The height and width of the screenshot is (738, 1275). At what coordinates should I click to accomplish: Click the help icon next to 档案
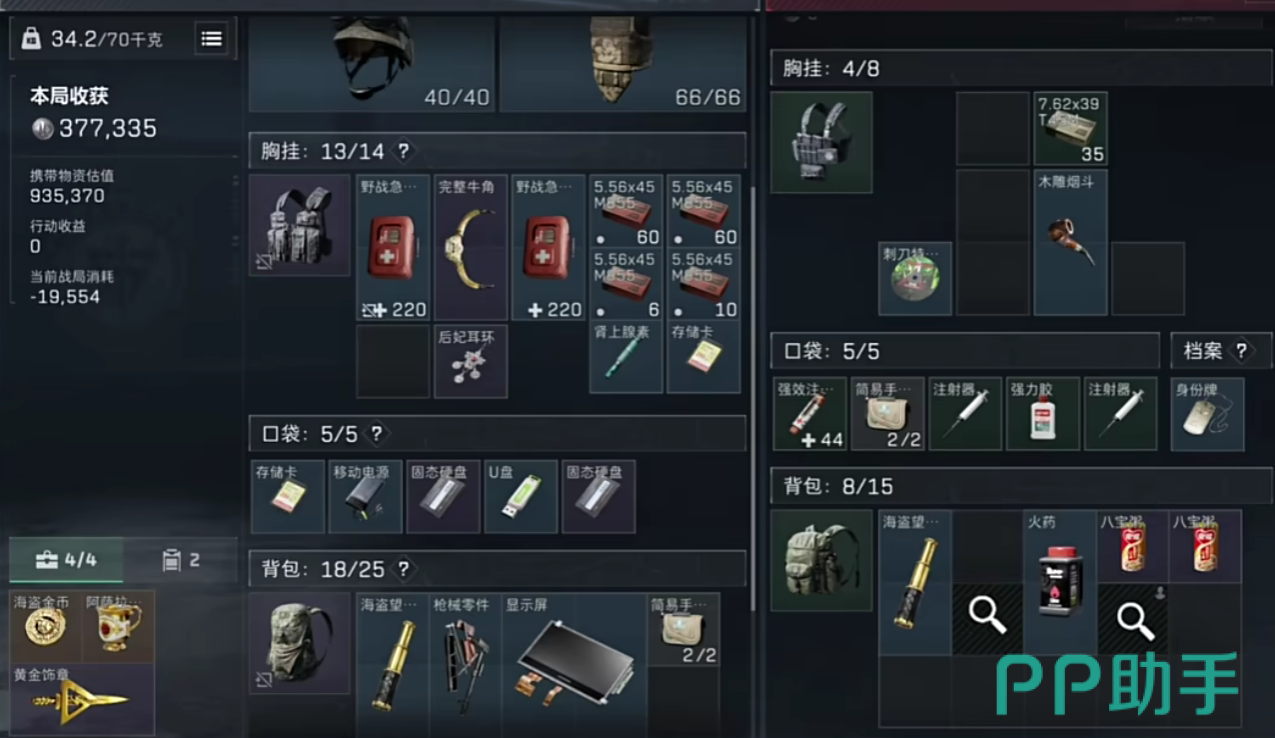(x=1241, y=351)
